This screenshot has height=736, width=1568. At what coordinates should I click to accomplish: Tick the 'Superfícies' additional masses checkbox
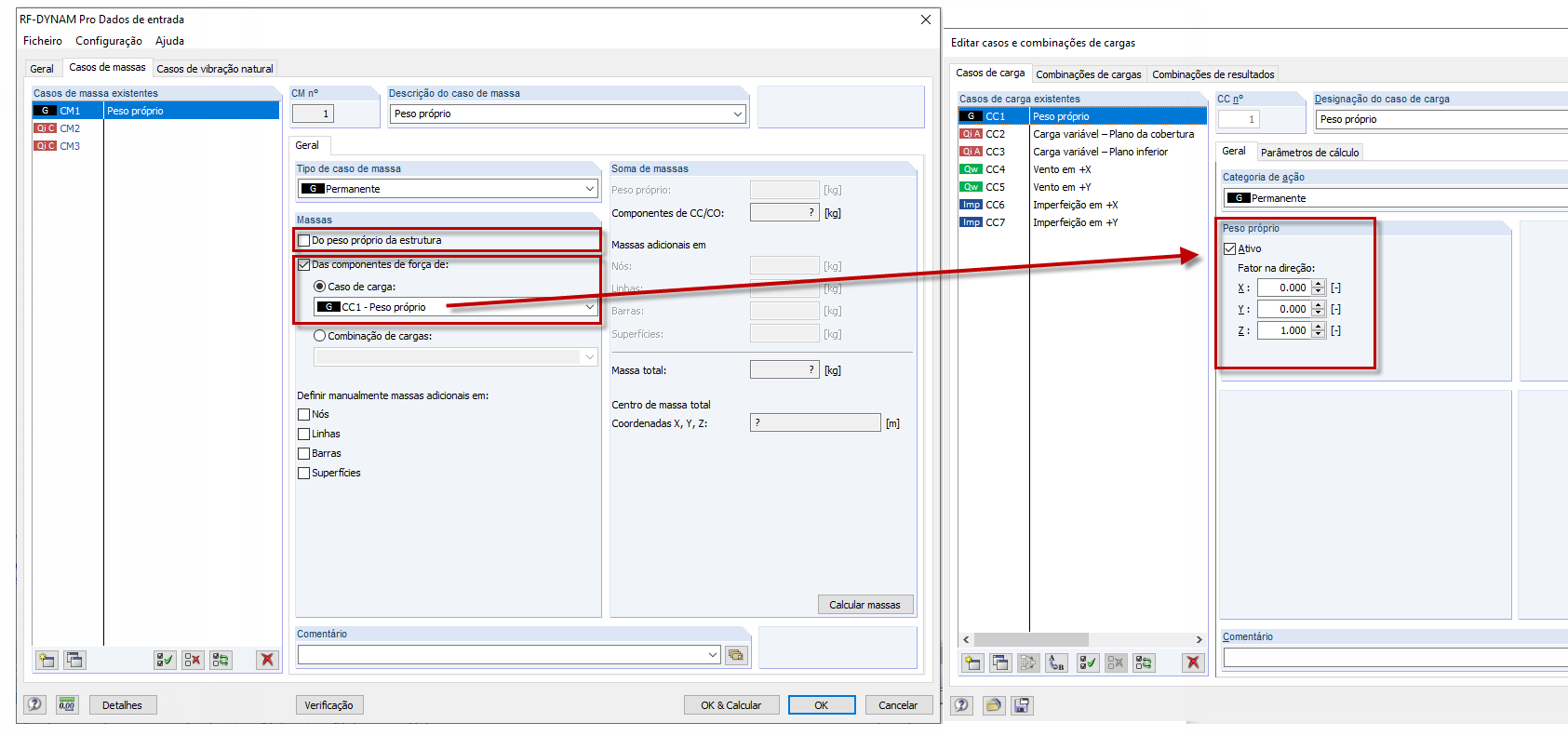click(x=304, y=473)
